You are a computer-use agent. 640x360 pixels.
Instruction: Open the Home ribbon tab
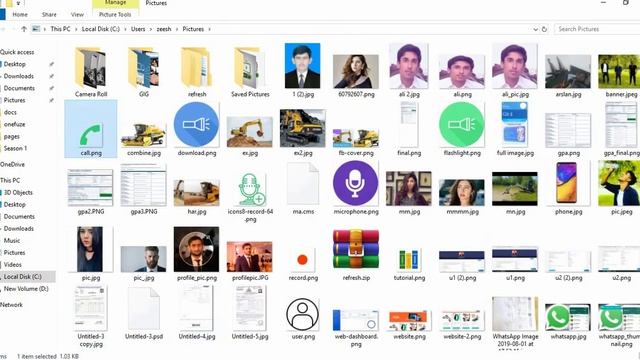tap(20, 14)
